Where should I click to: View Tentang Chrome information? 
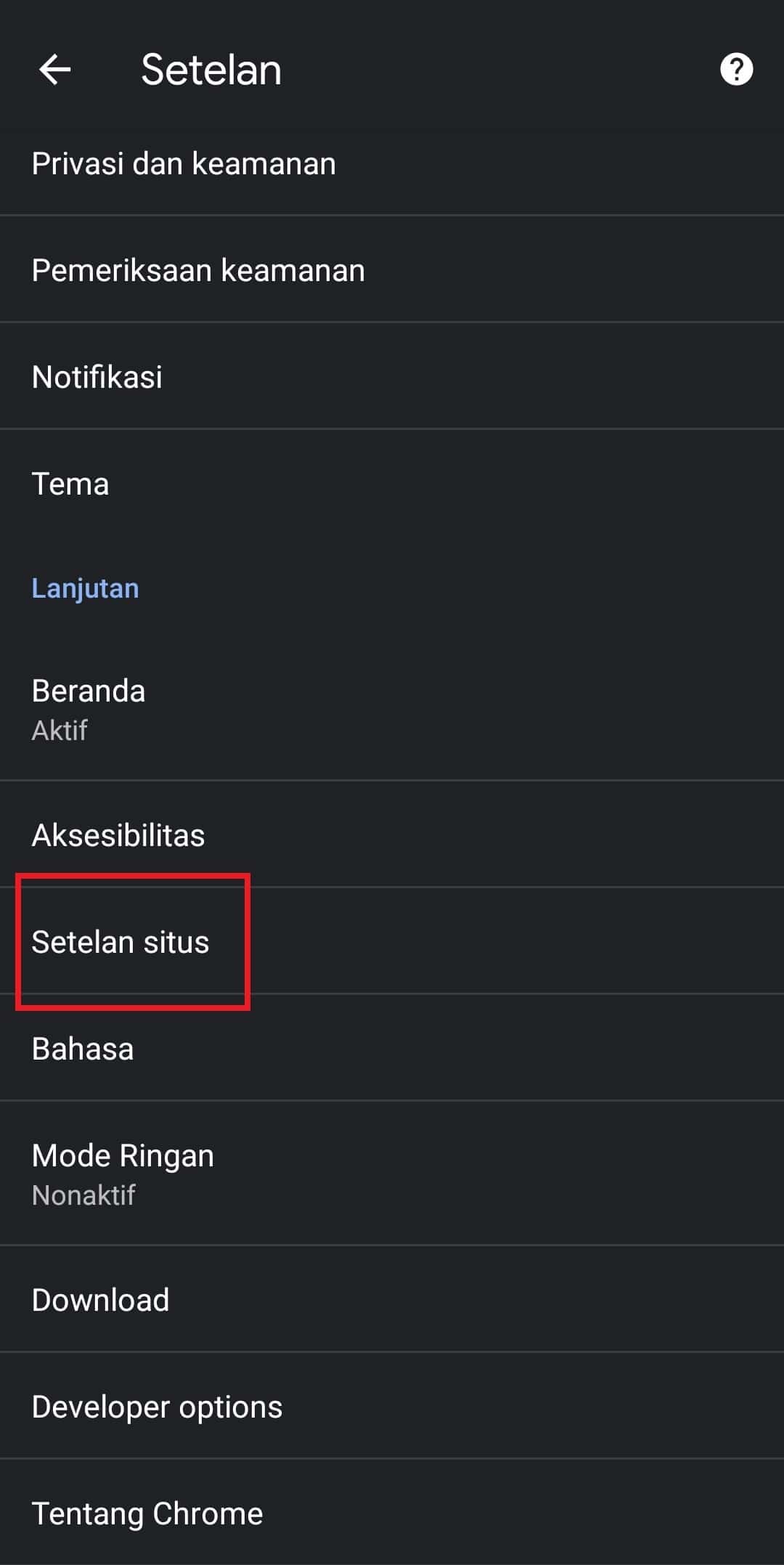[147, 1513]
